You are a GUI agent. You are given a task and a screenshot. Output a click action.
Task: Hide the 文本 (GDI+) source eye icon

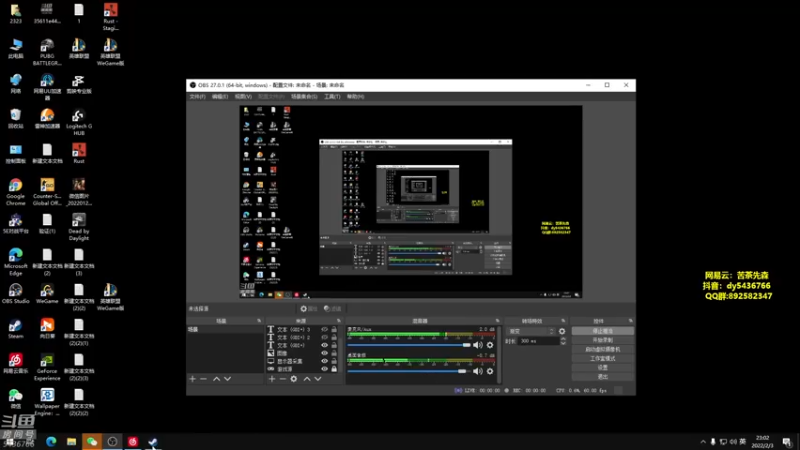pyautogui.click(x=324, y=345)
